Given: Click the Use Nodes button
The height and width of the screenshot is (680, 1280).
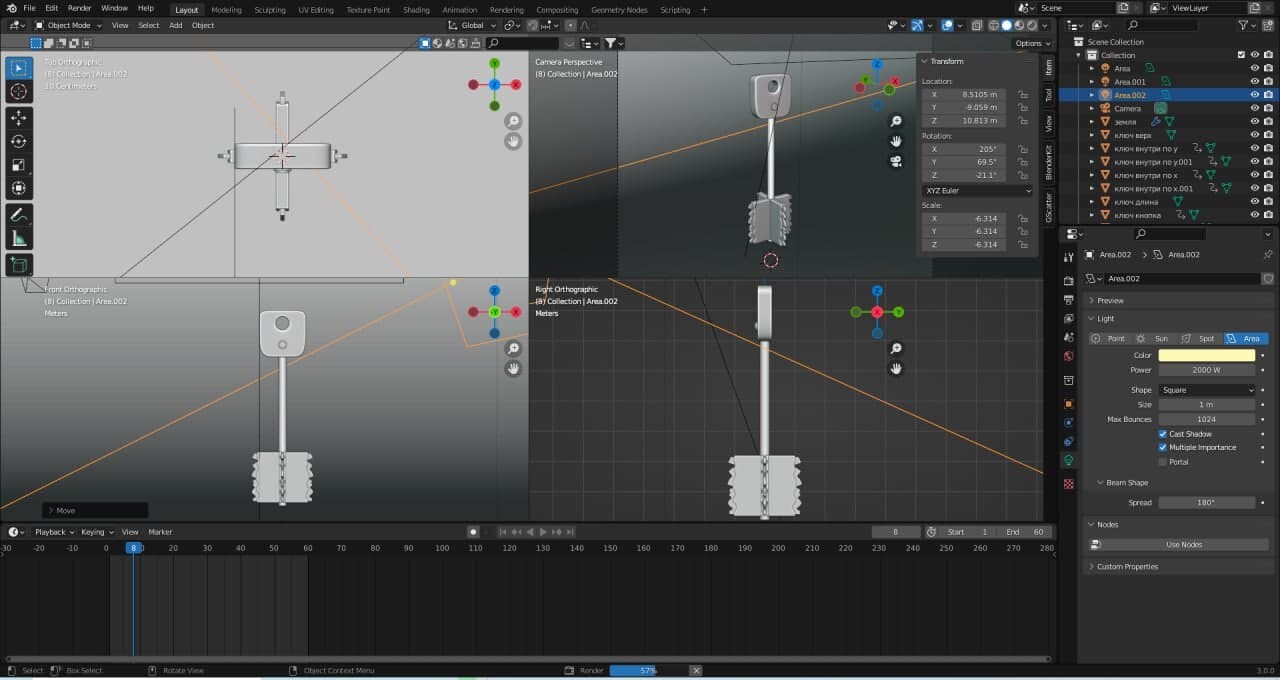Looking at the screenshot, I should [x=1185, y=544].
